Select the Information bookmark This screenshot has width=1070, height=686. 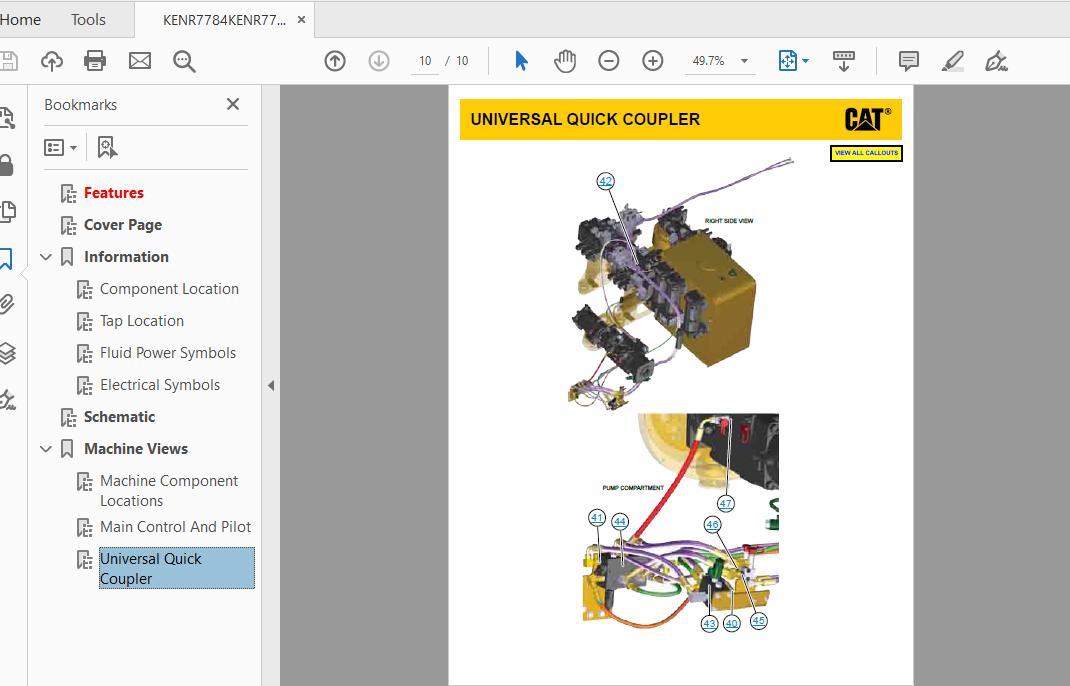coord(126,257)
